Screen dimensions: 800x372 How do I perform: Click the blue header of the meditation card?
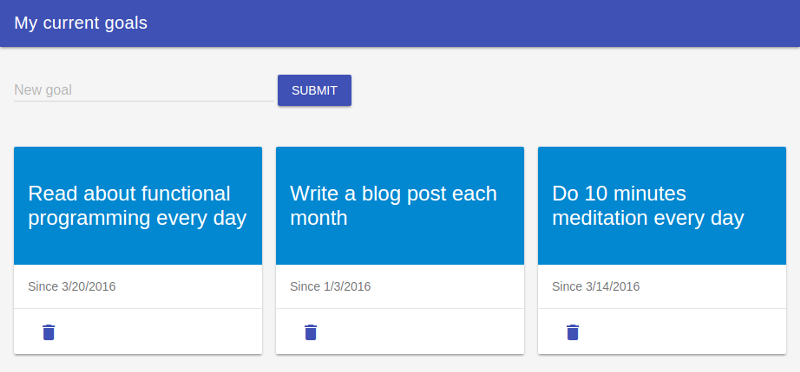[662, 206]
